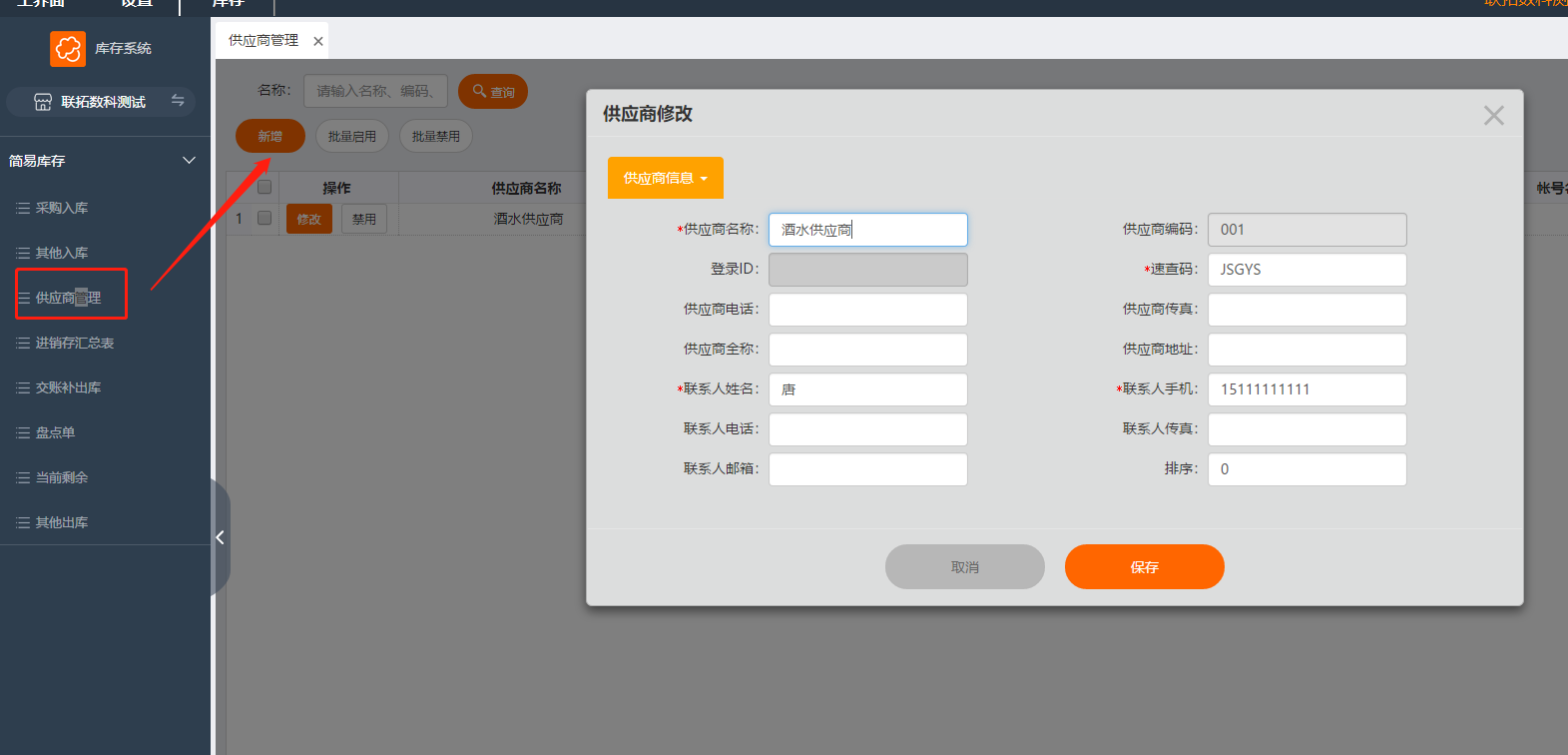Click the list icon beside 当前剩余
This screenshot has height=755, width=1568.
tap(23, 477)
